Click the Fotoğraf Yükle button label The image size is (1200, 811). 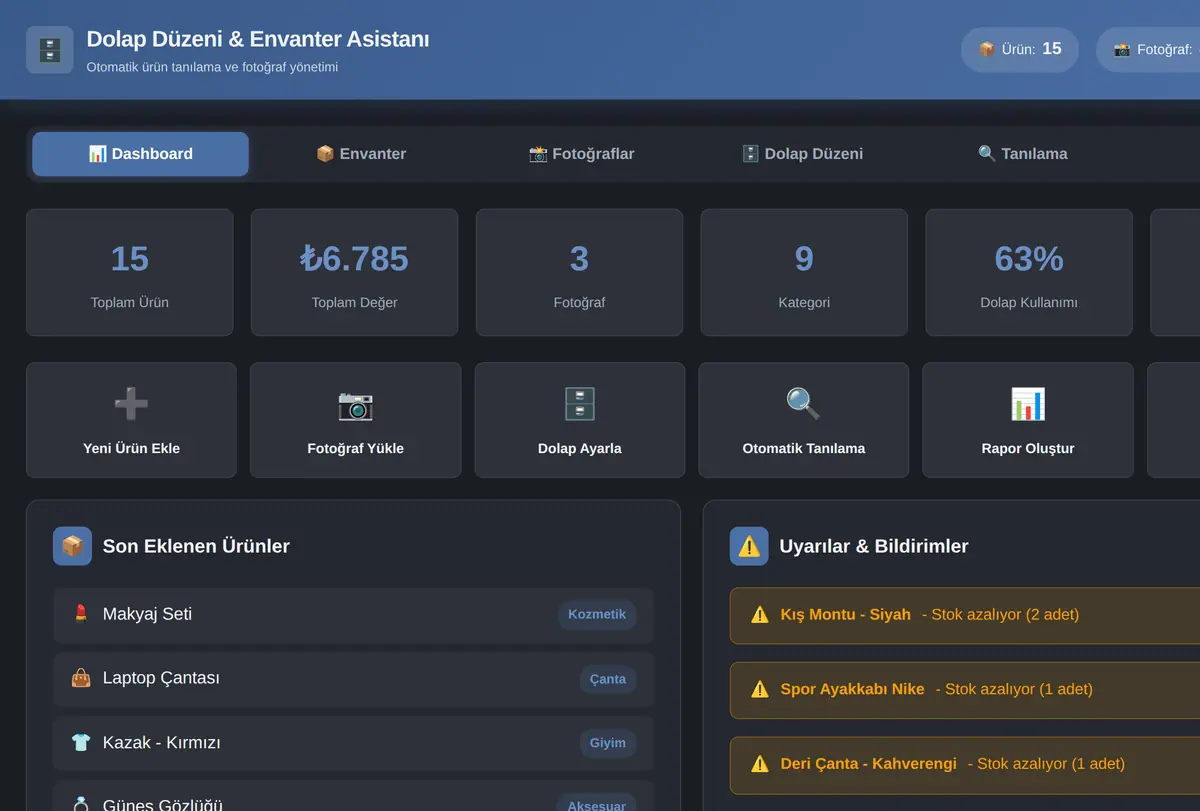tap(355, 448)
